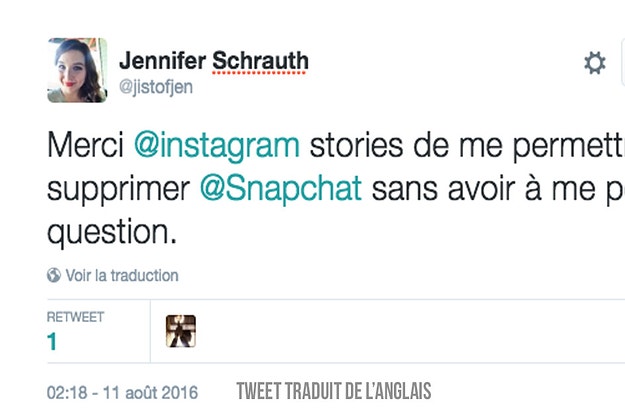
Task: Click the timestamp 02:18 - 11 août 2016
Action: (122, 391)
